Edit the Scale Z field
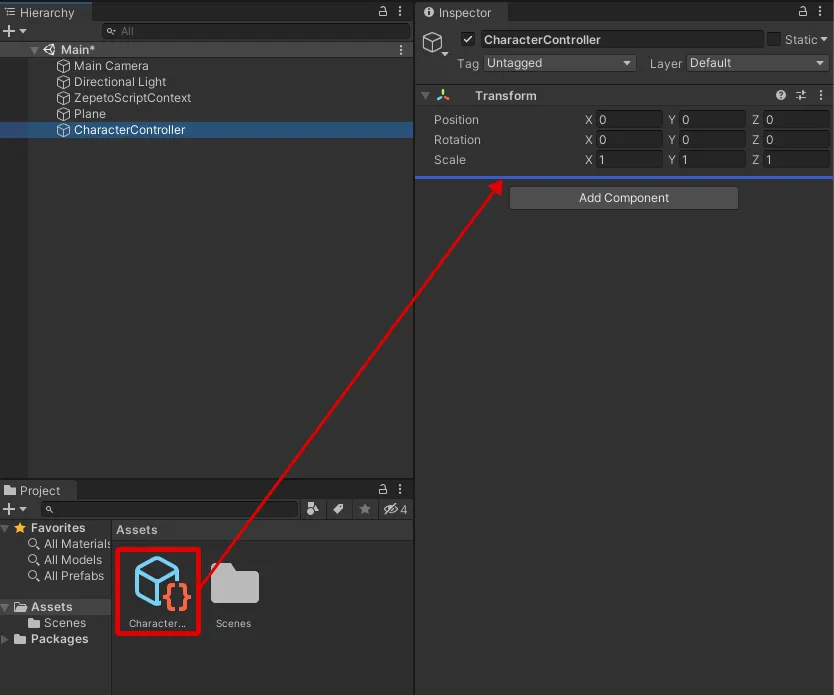Screen dimensions: 834x695 pyautogui.click(x=796, y=160)
